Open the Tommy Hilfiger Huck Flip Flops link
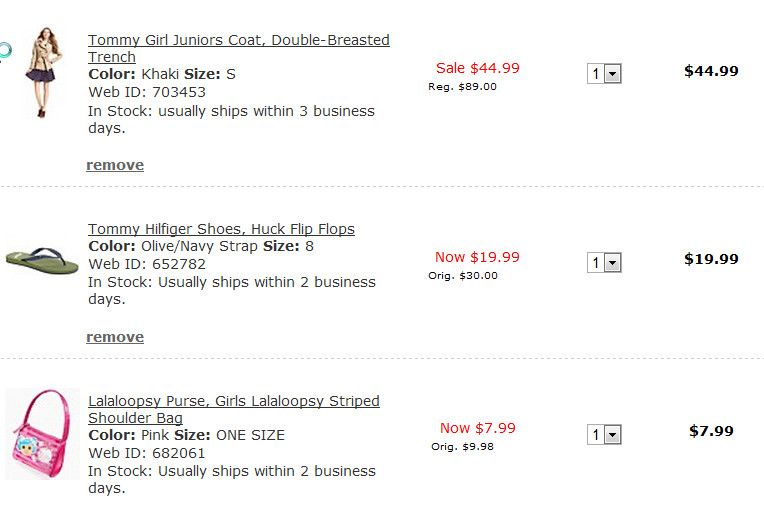Screen dimensions: 764x506 (x=221, y=229)
